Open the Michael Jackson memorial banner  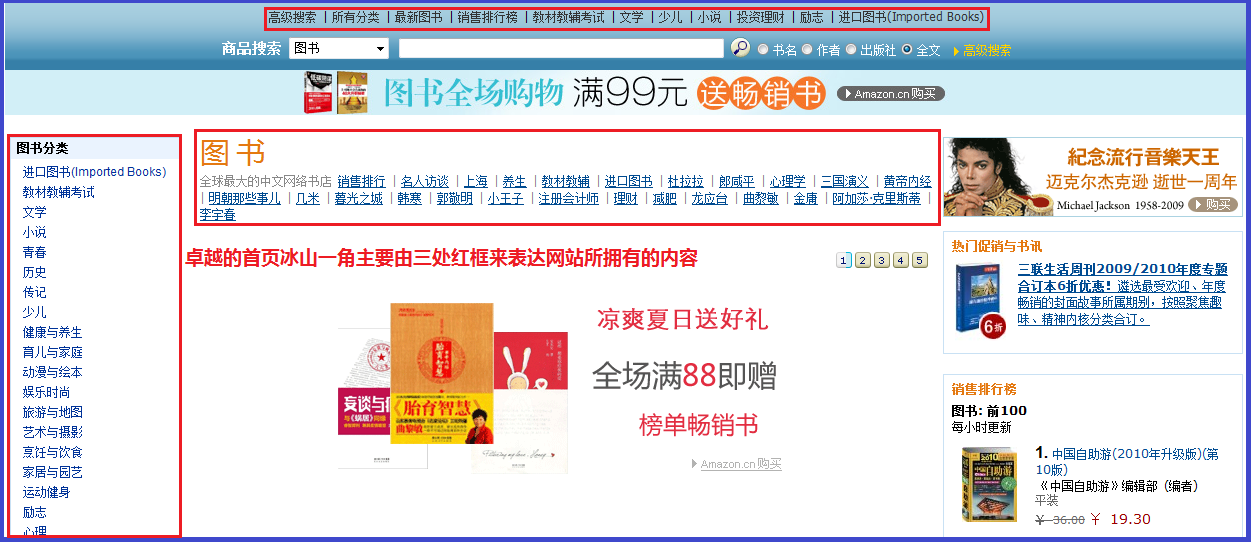click(x=1092, y=177)
